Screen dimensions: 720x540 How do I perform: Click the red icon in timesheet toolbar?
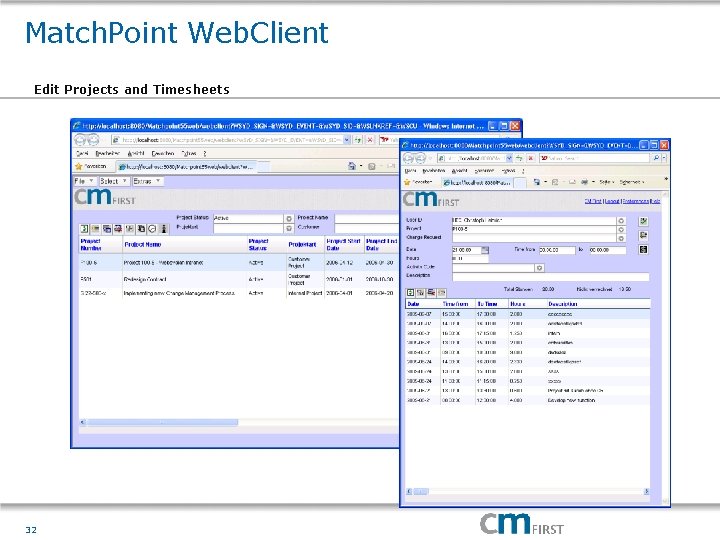(431, 292)
